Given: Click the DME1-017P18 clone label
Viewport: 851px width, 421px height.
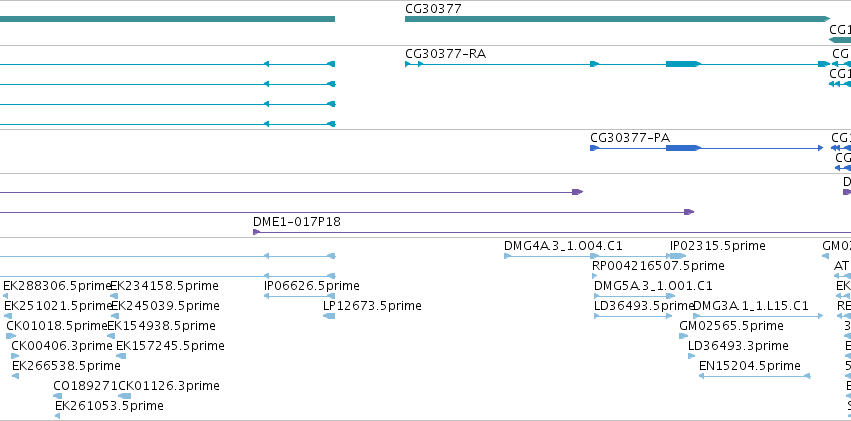Looking at the screenshot, I should click(x=296, y=221).
